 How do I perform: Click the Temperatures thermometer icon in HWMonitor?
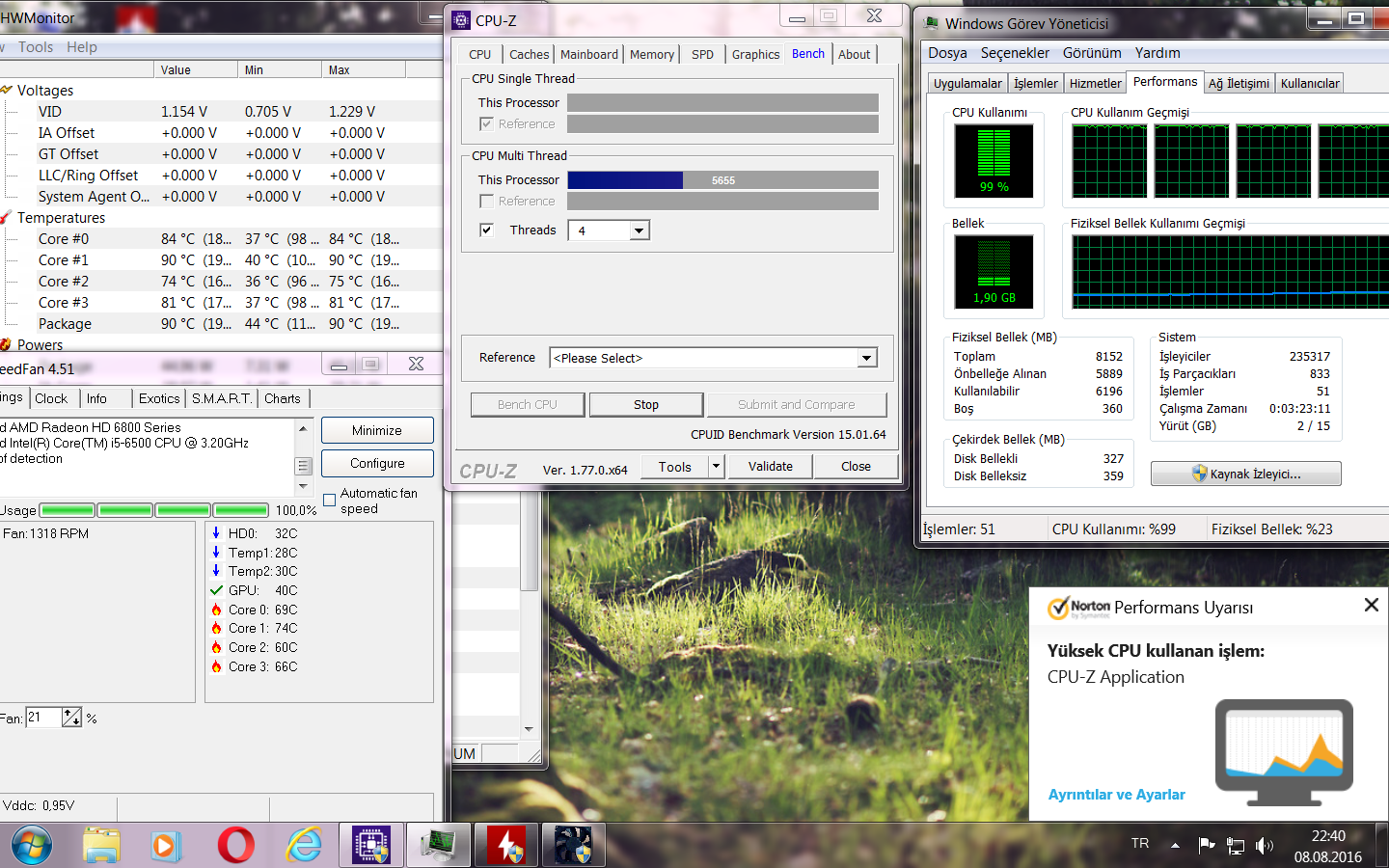7,218
